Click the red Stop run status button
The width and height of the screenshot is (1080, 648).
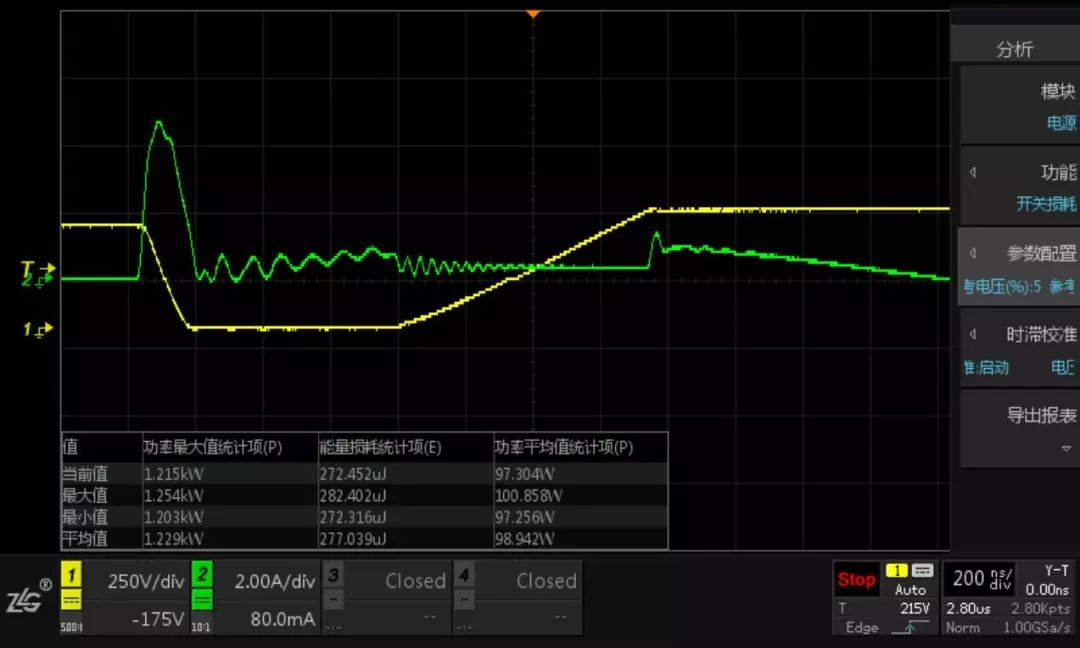(x=855, y=580)
